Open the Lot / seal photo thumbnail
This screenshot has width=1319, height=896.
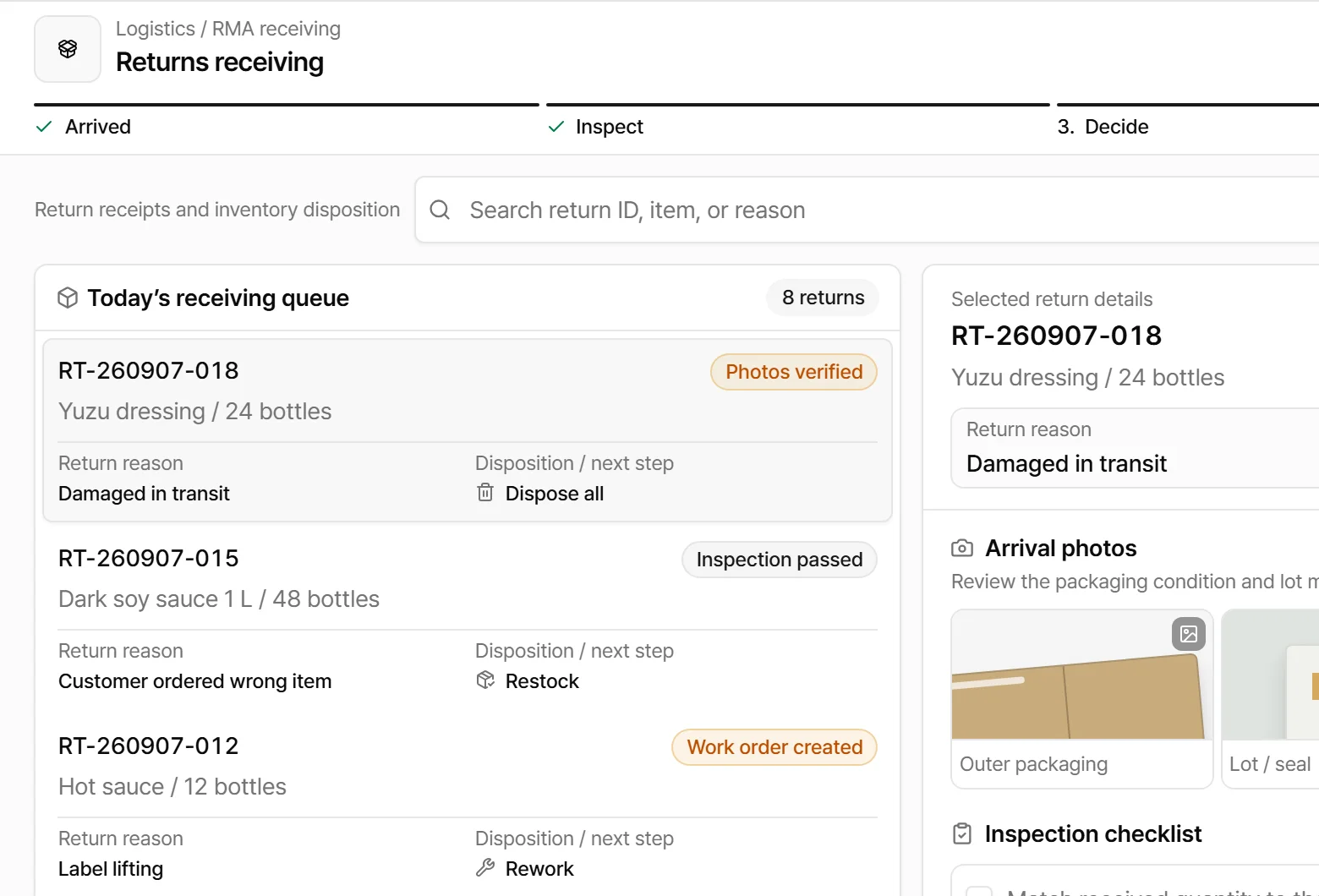1271,699
